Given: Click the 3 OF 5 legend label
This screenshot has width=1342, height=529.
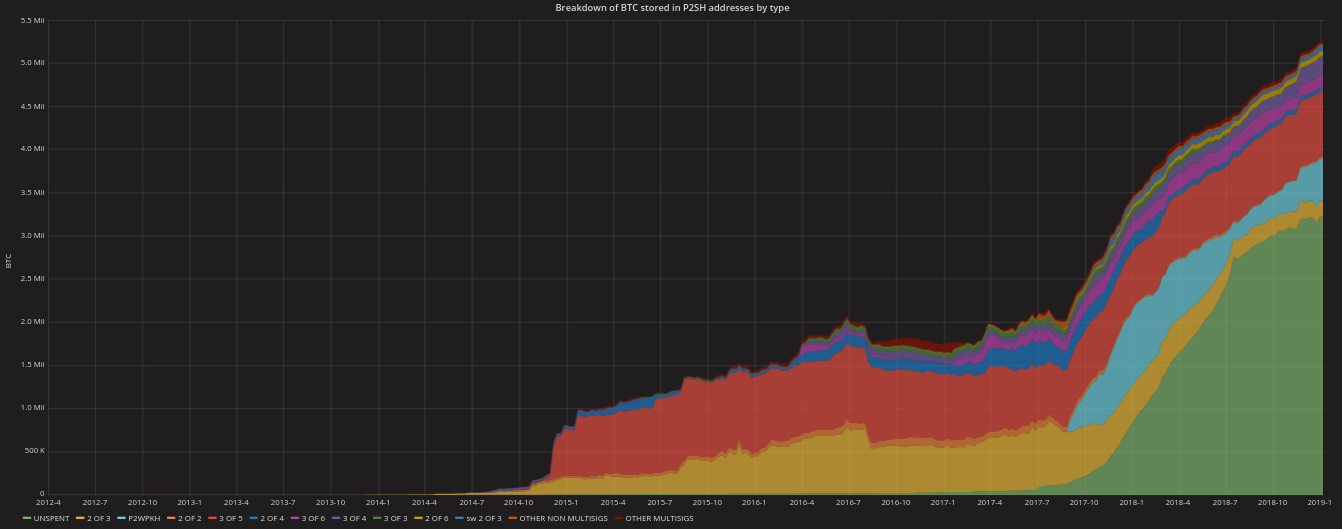Looking at the screenshot, I should (229, 518).
